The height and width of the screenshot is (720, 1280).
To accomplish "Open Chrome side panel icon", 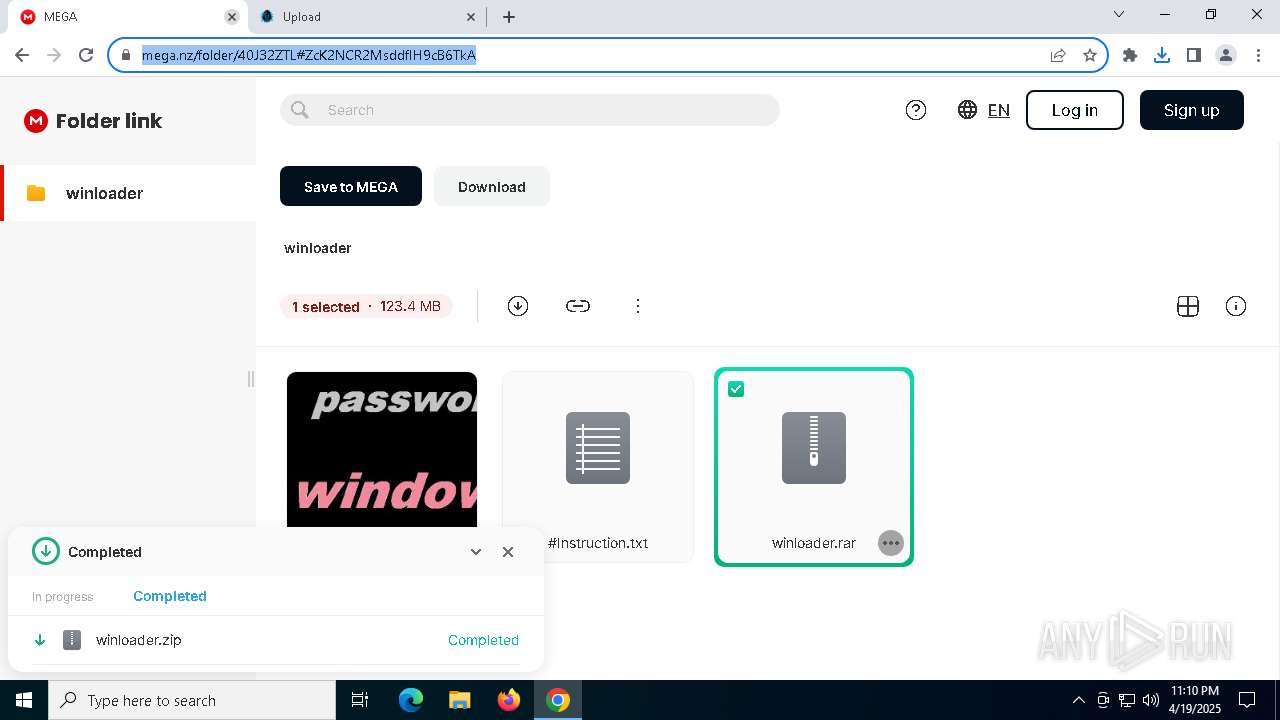I will pos(1194,55).
